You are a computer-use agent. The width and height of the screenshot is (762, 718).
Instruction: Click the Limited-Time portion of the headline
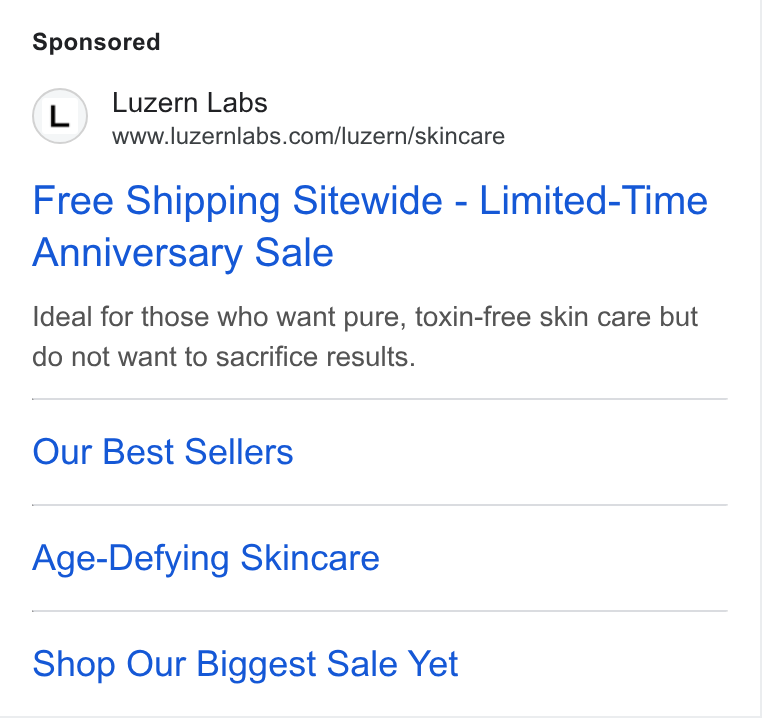(593, 200)
